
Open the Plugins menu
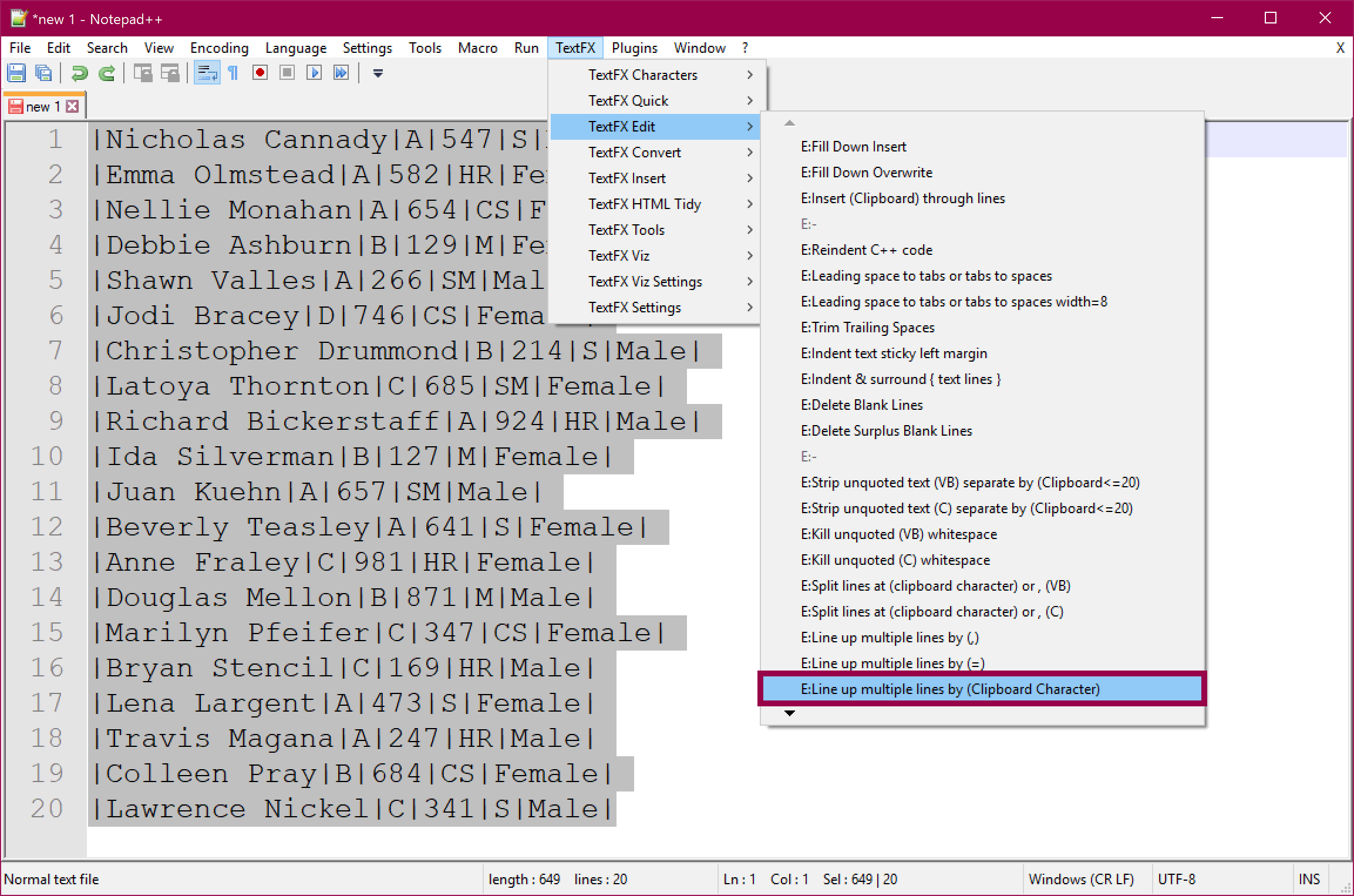[x=634, y=48]
